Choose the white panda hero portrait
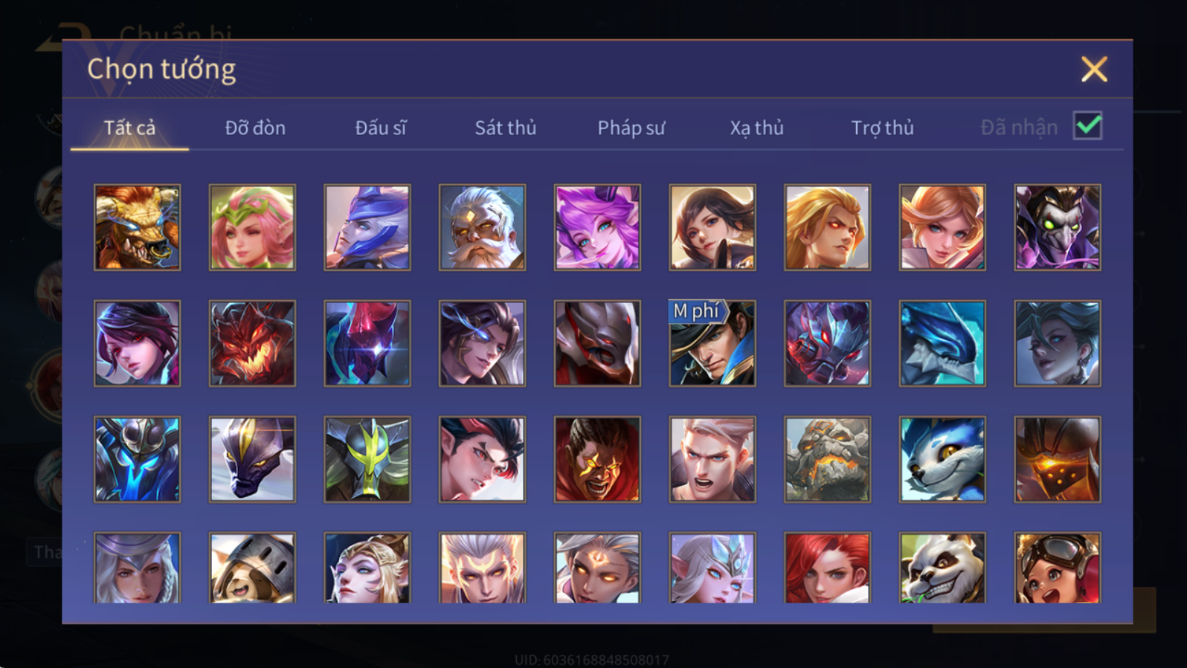1187x668 pixels. (x=942, y=567)
